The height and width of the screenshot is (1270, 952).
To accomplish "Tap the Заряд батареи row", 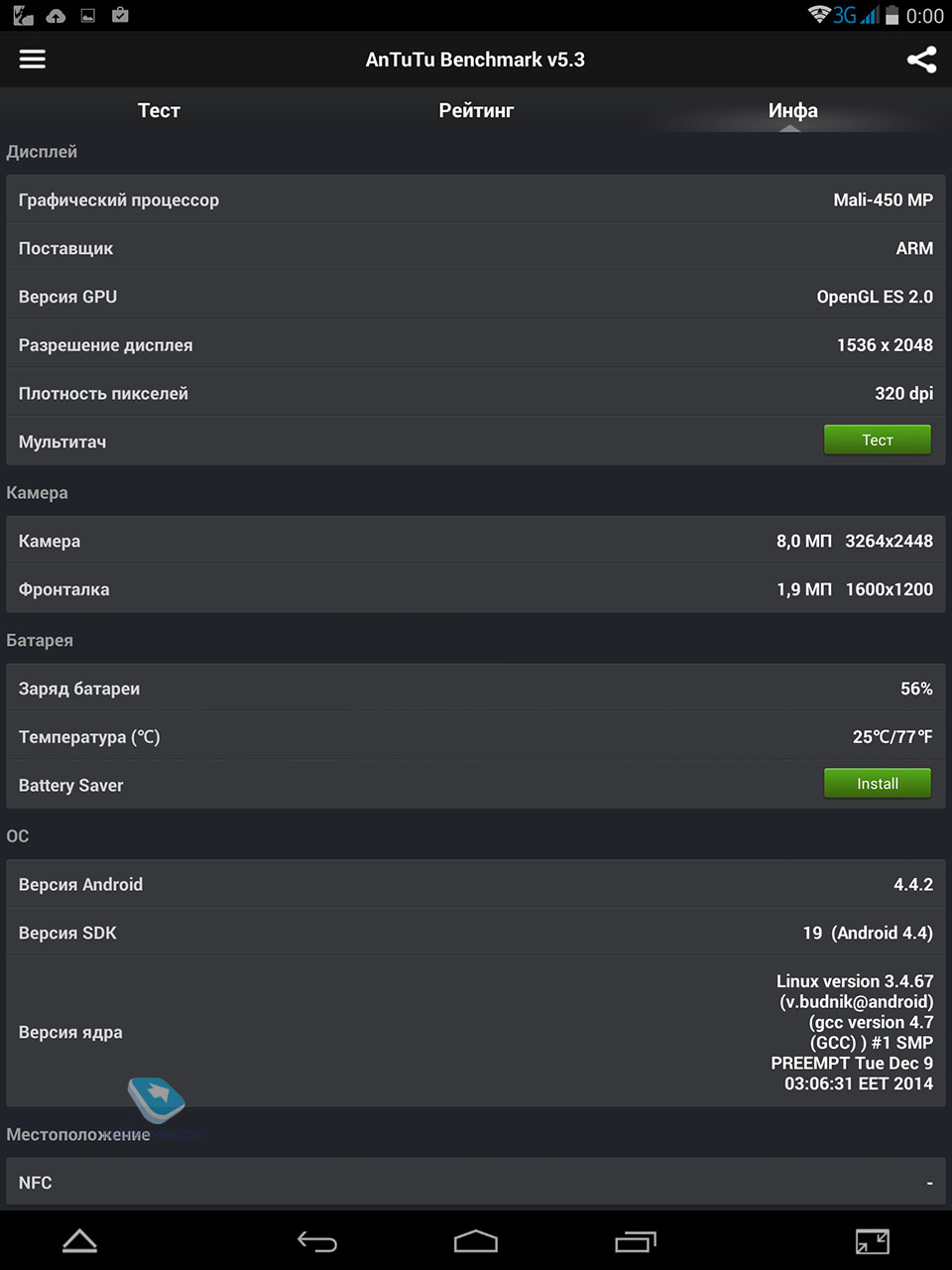I will (x=476, y=689).
